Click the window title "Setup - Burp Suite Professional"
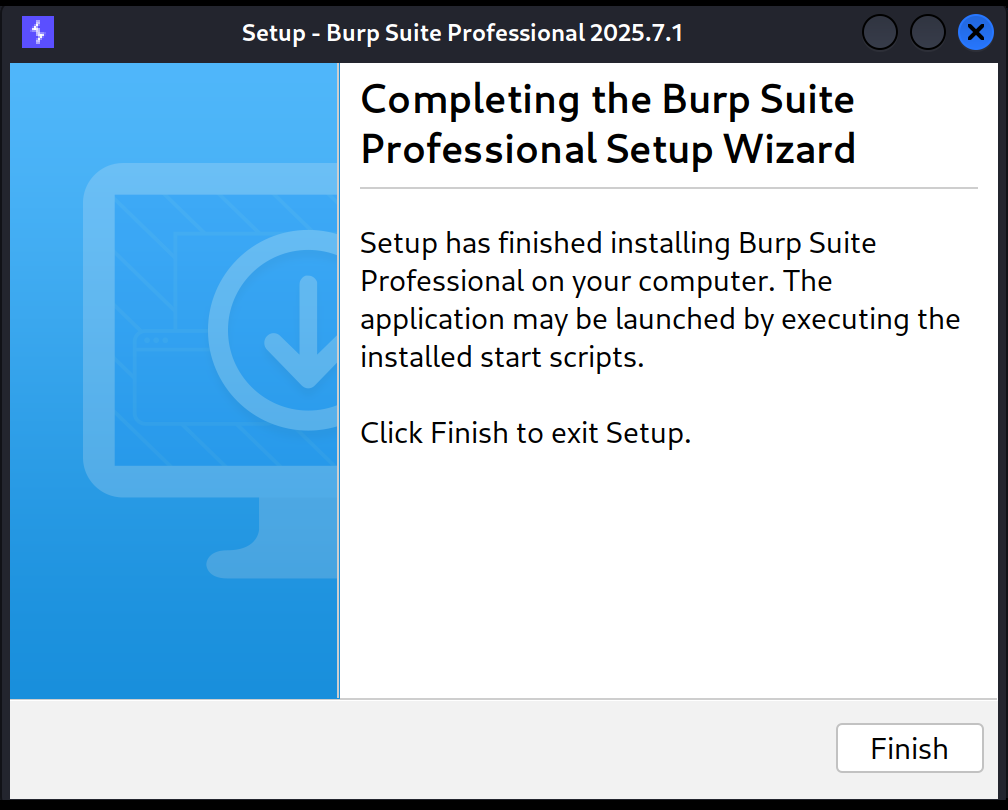The height and width of the screenshot is (810, 1008). click(x=462, y=33)
